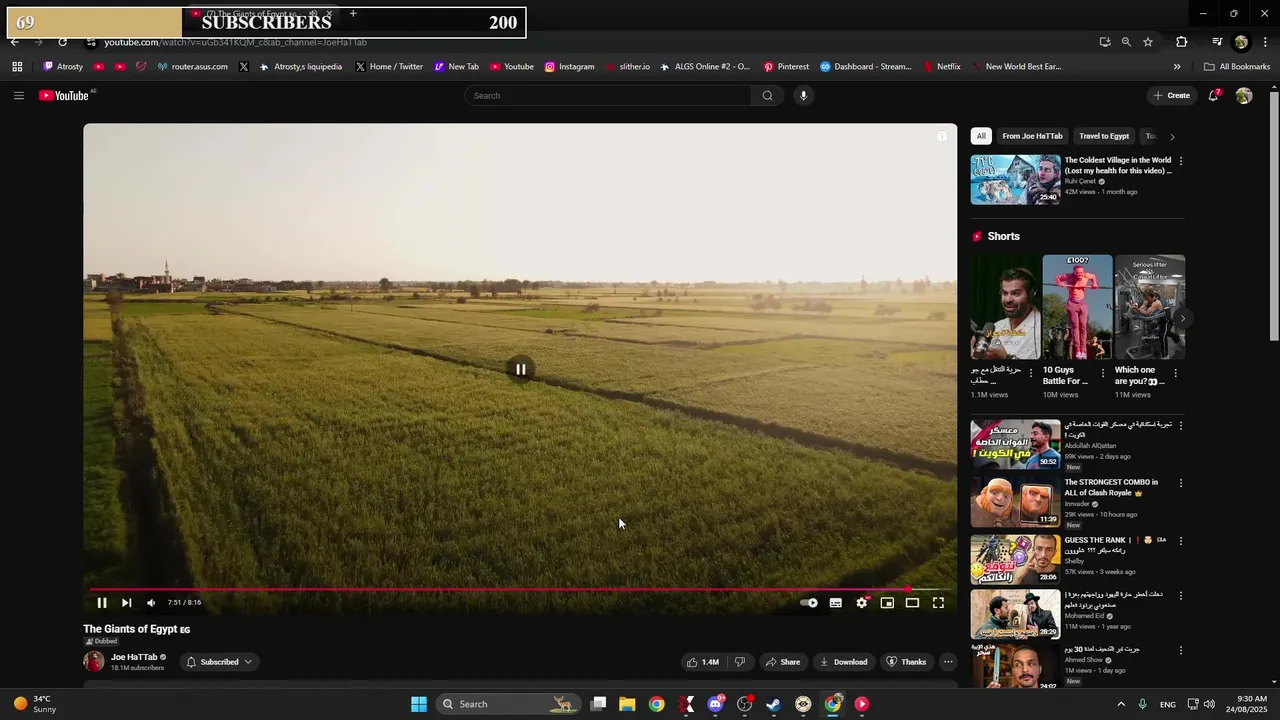
Task: Toggle subtitles/closed captions
Action: 836,603
